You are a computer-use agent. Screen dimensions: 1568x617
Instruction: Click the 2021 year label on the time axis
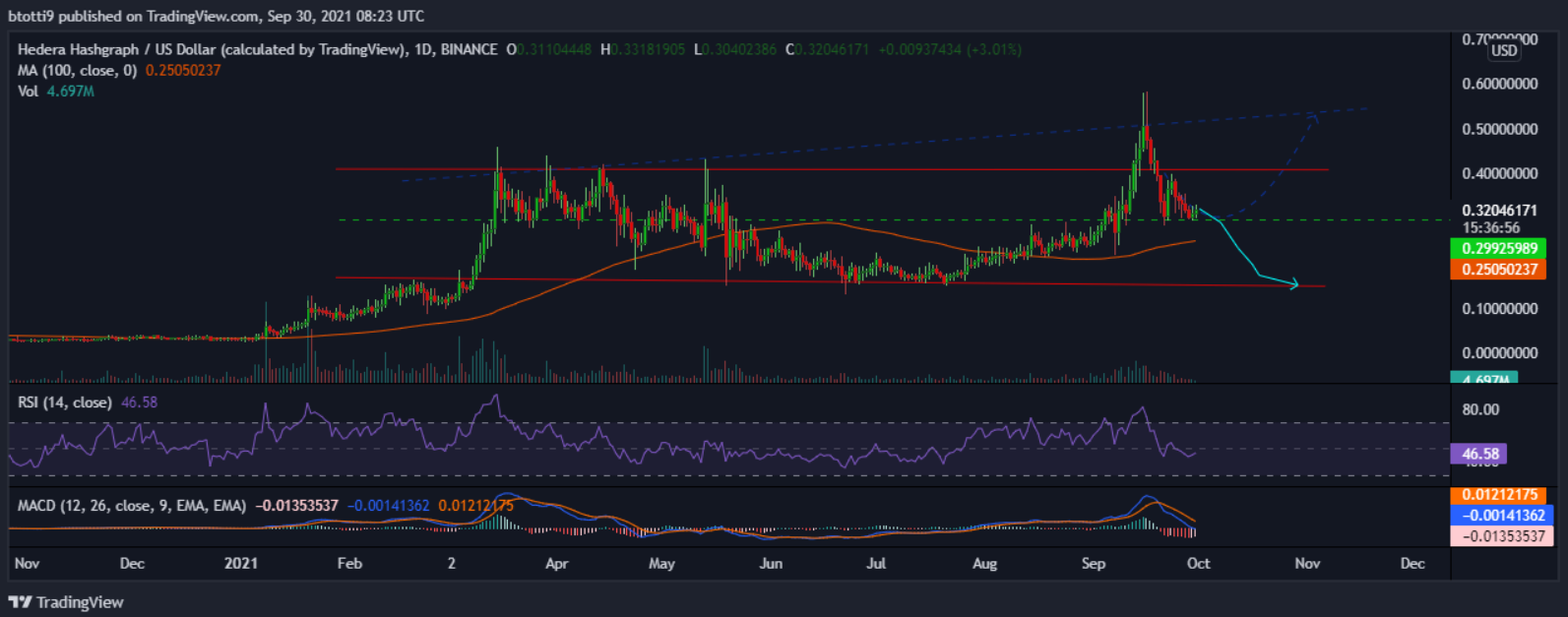tap(241, 563)
